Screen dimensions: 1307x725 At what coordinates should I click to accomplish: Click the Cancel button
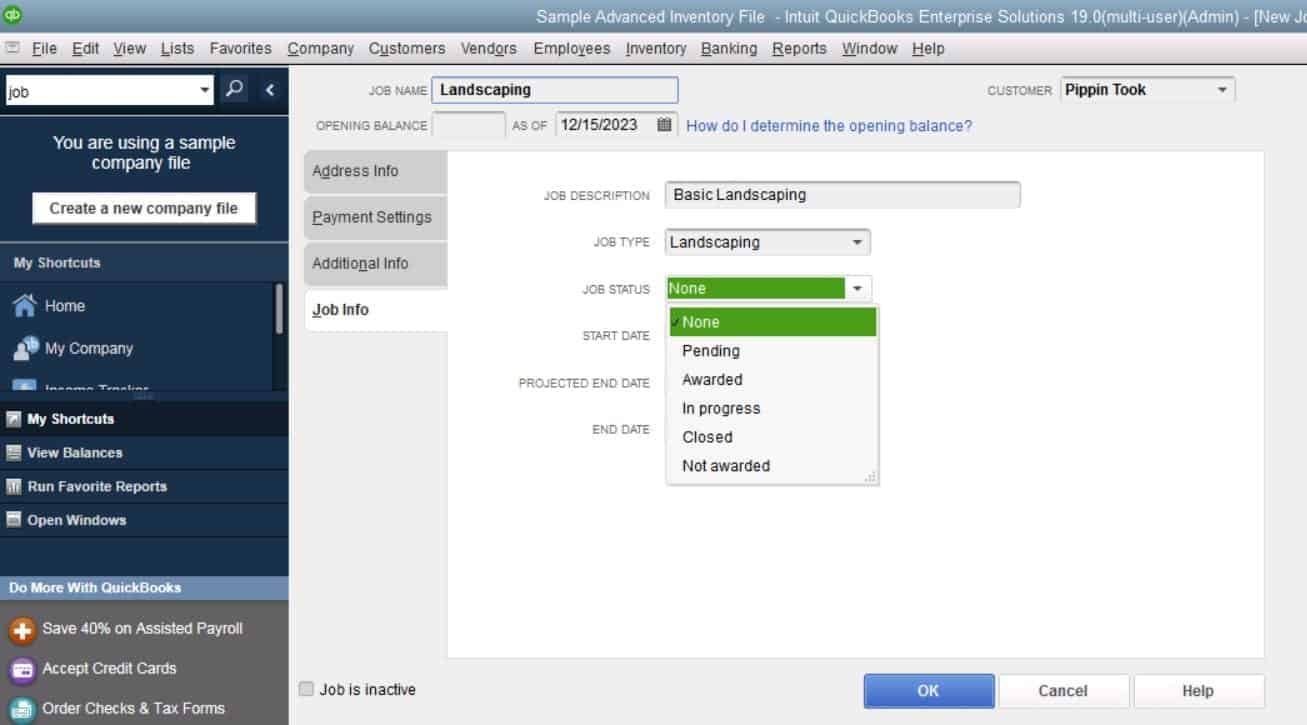(1063, 691)
